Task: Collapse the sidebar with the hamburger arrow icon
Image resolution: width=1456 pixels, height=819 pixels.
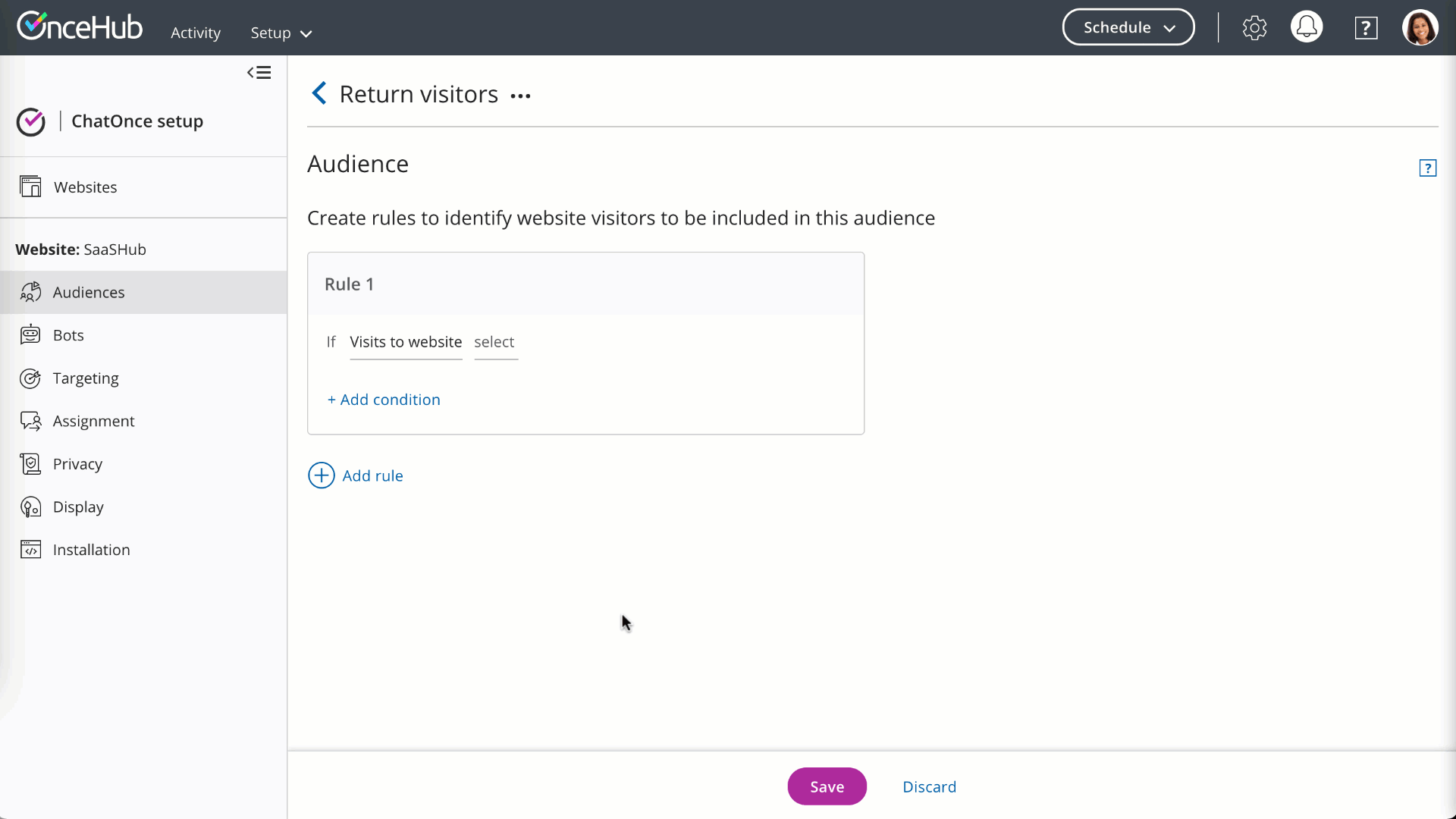Action: (259, 73)
